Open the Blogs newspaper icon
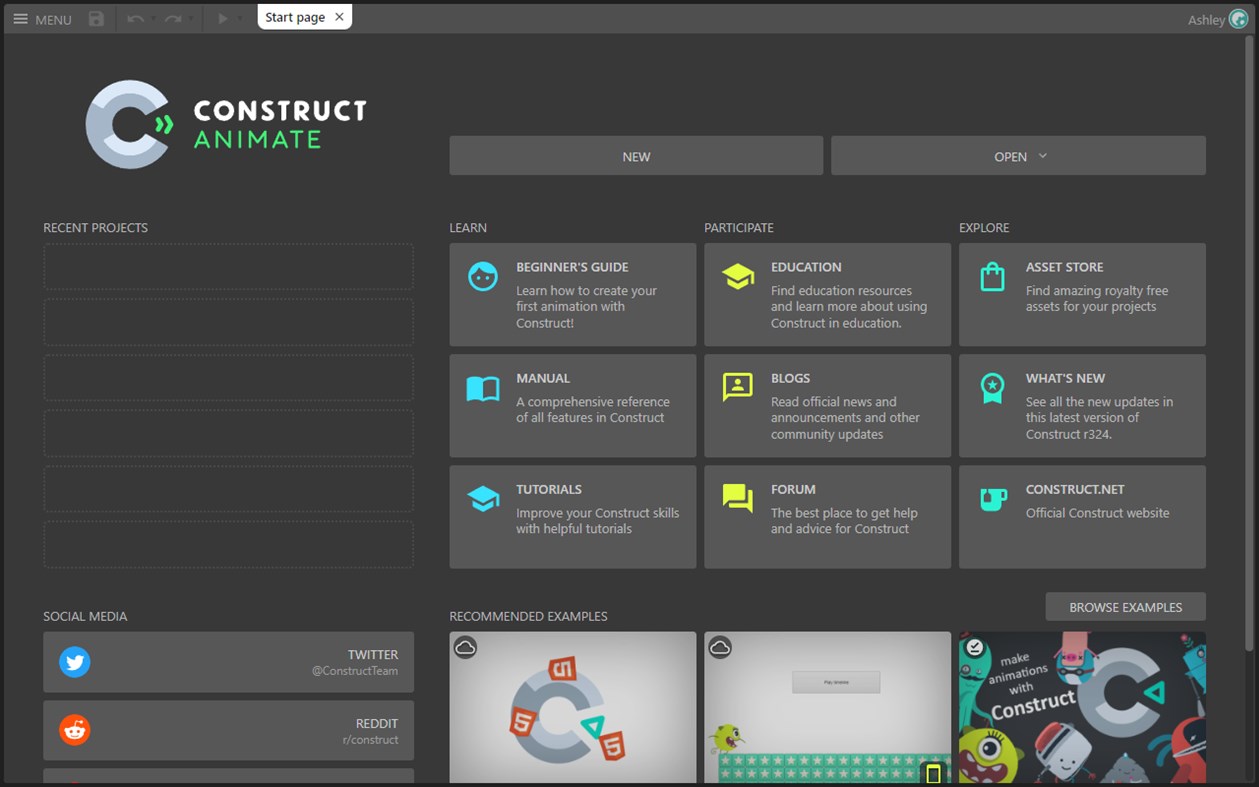 click(737, 387)
